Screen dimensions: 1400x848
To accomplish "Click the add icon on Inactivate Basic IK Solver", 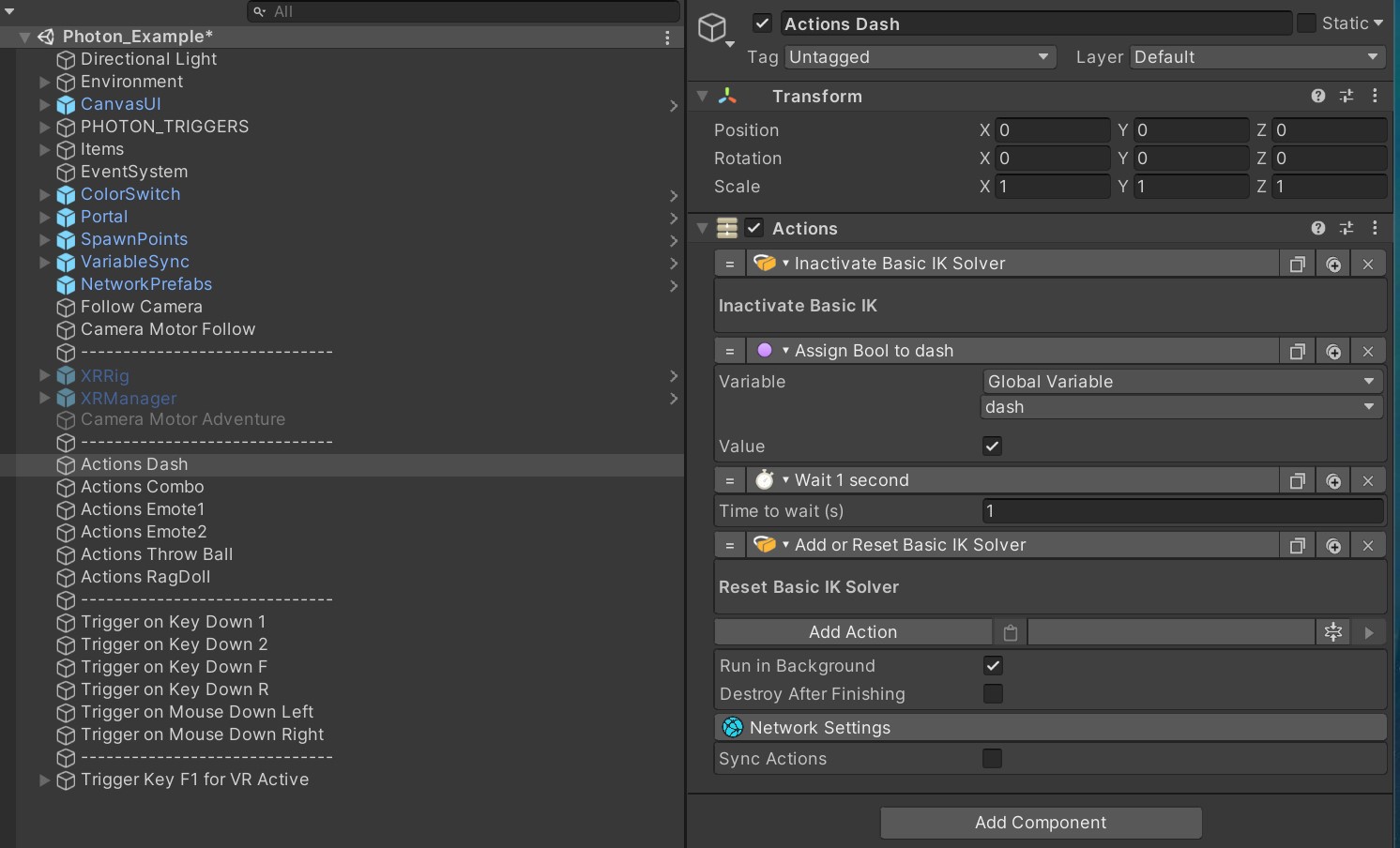I will coord(1333,265).
